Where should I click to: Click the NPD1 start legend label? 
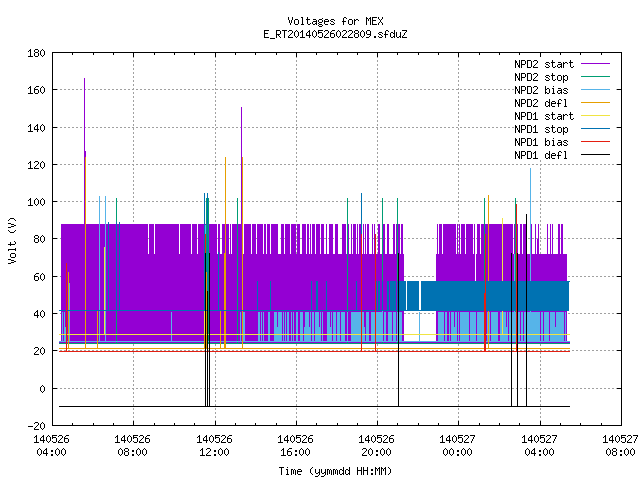click(x=544, y=116)
